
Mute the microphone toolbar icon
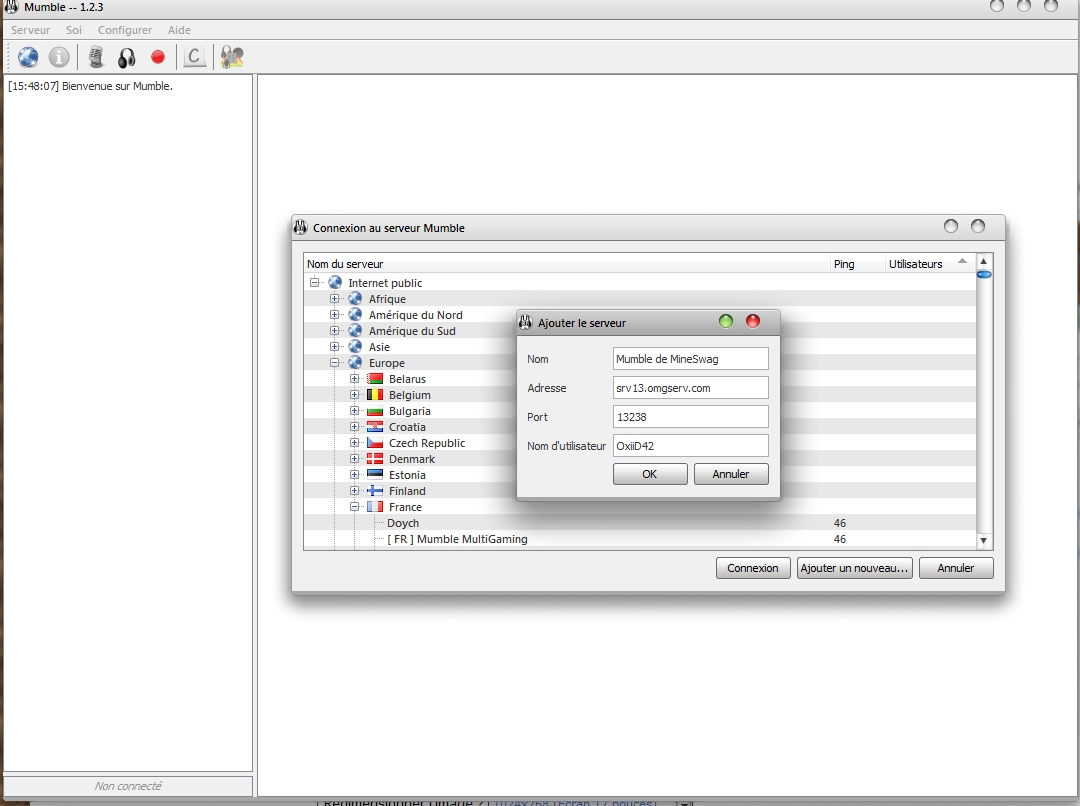coord(96,56)
